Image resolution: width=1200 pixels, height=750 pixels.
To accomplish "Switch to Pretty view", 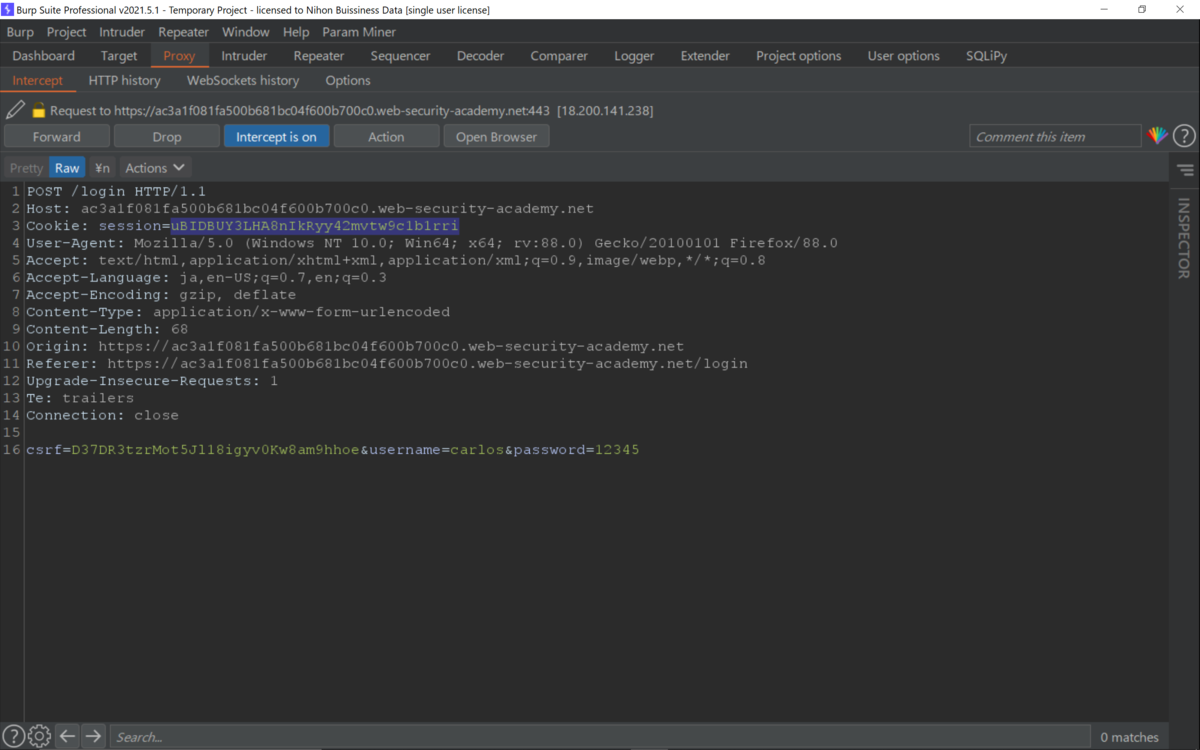I will 26,168.
